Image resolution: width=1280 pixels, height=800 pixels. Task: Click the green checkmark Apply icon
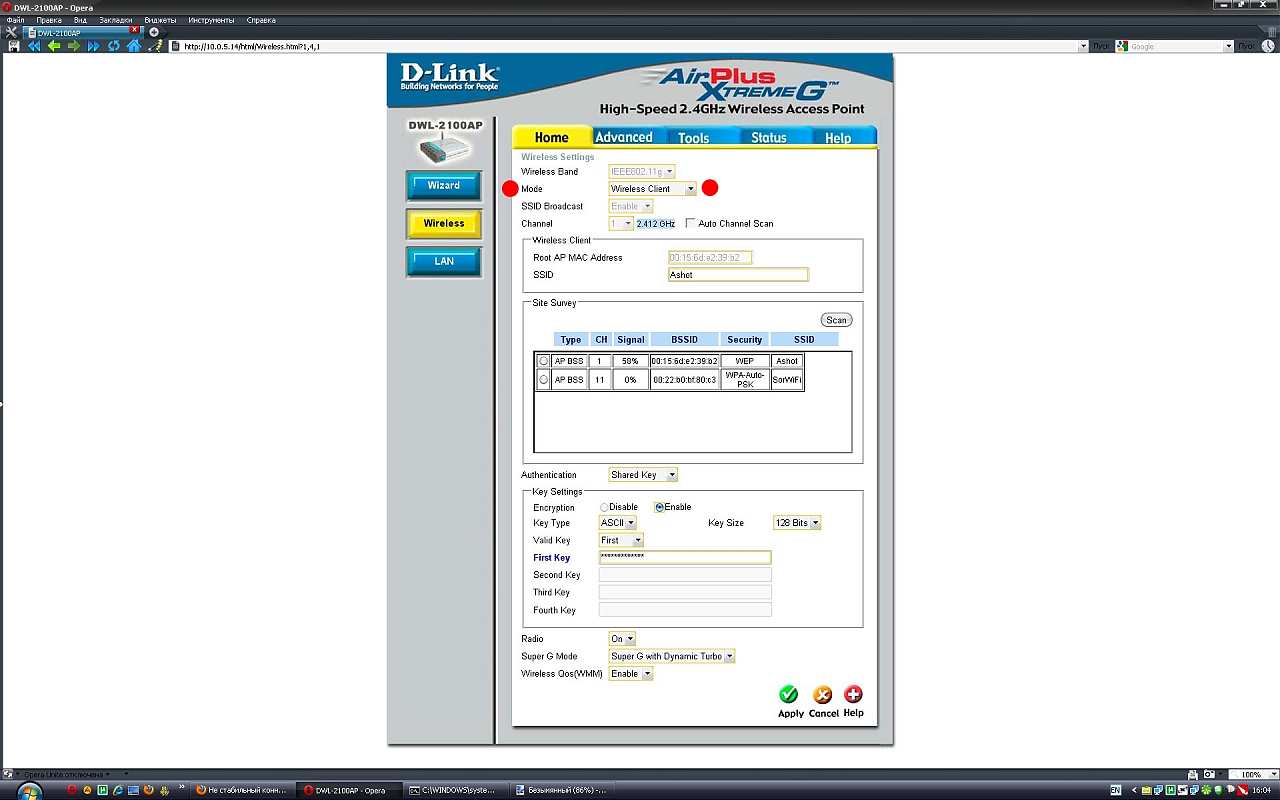click(789, 694)
